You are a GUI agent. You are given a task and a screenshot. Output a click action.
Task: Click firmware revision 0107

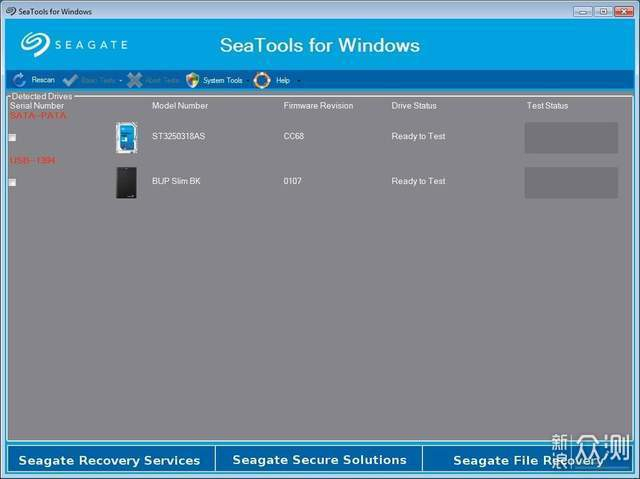[x=292, y=181]
